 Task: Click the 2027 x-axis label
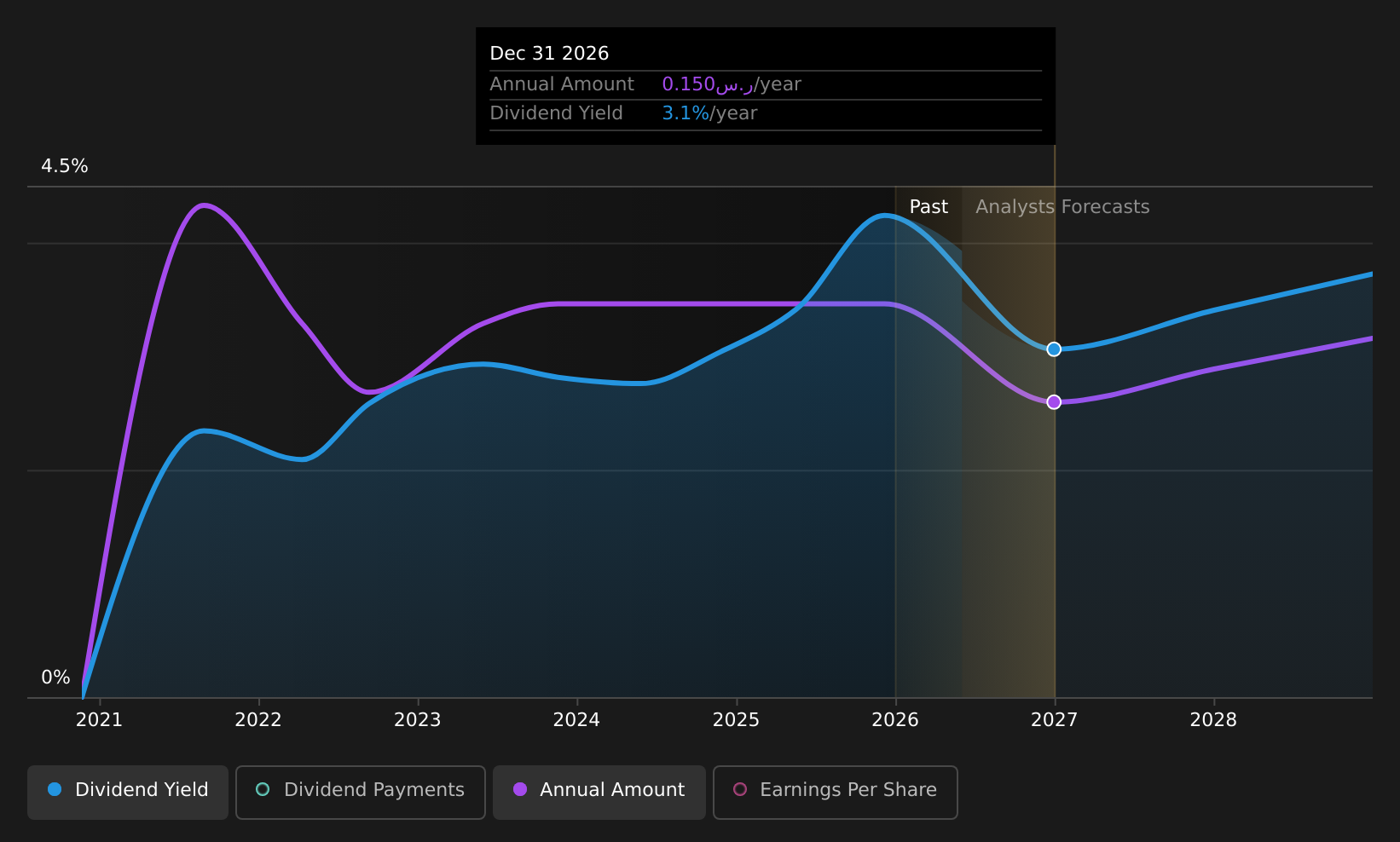tap(1055, 720)
